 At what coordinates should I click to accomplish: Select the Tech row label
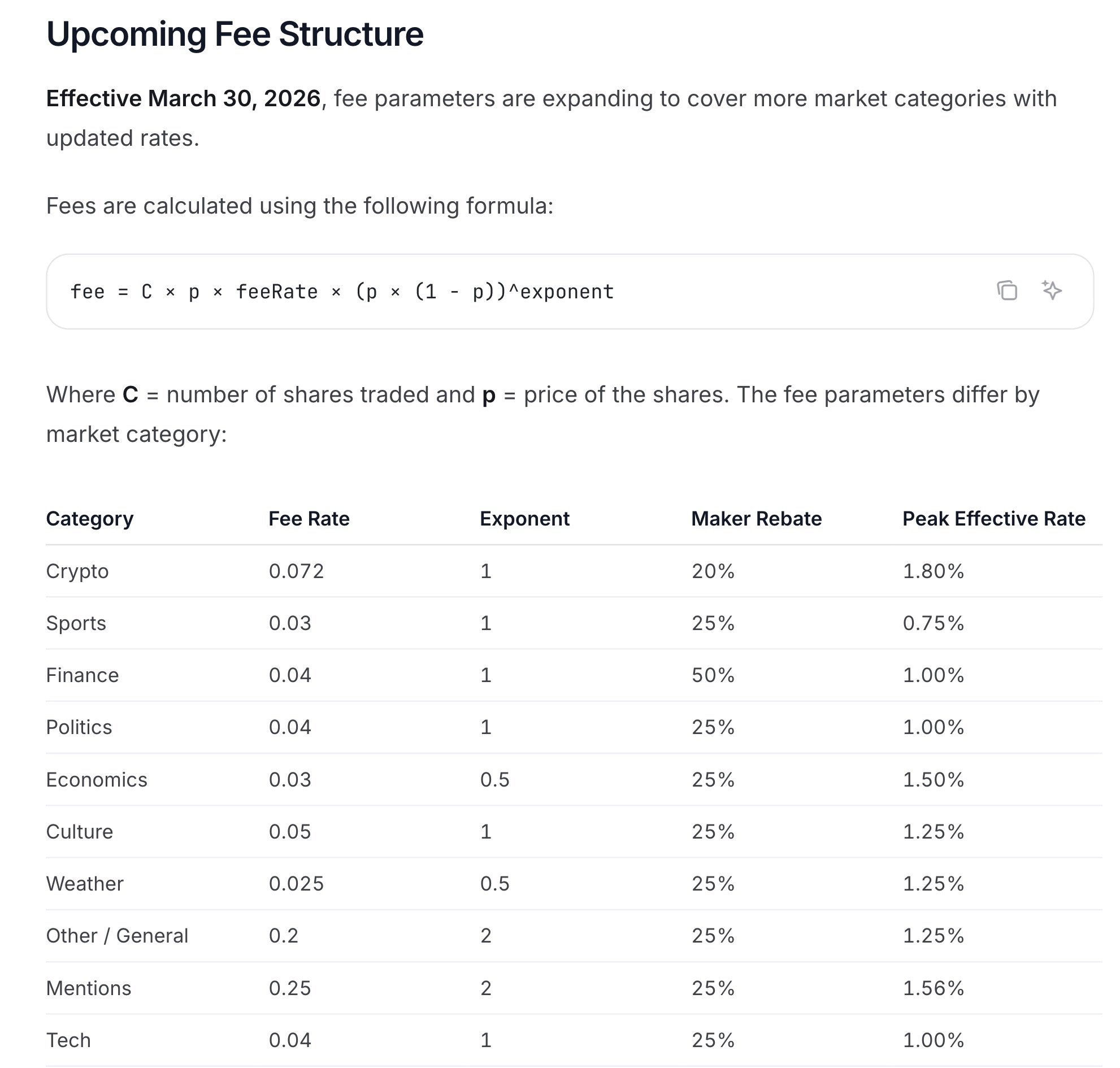point(68,1041)
